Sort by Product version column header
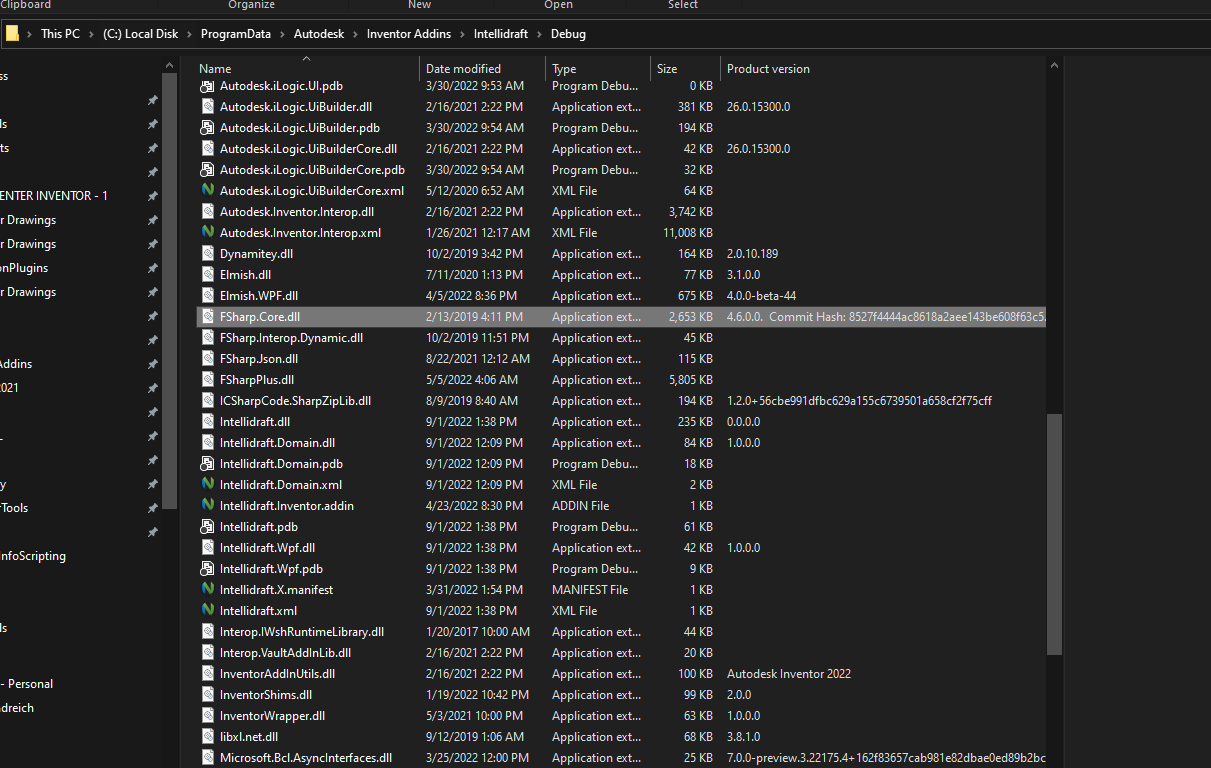Screen dimensions: 1211x768 [768, 69]
